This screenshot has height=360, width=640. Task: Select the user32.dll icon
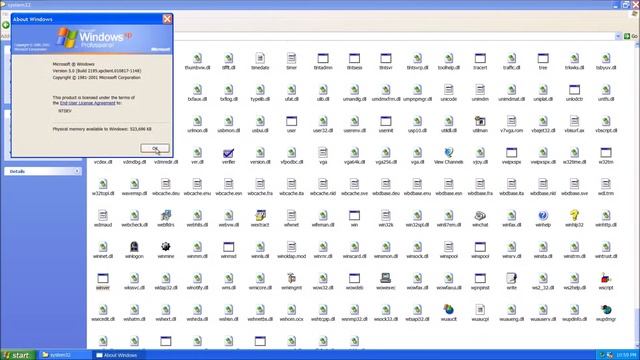pos(323,125)
